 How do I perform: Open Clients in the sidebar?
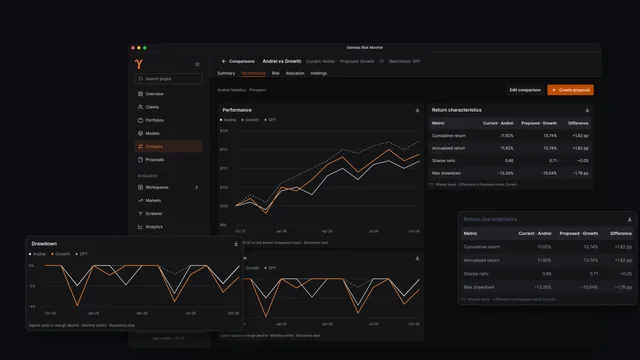[x=168, y=107]
